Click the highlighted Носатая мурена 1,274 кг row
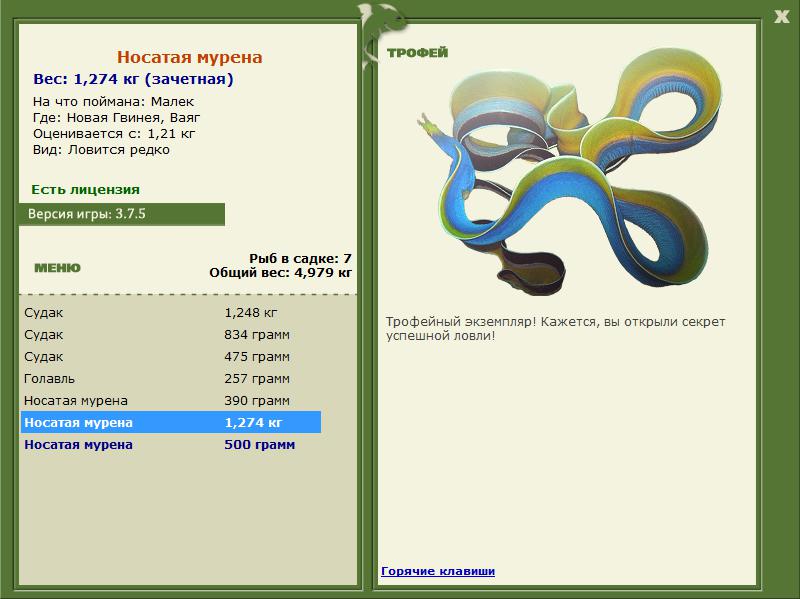Screen dimensions: 800x599 tap(171, 422)
